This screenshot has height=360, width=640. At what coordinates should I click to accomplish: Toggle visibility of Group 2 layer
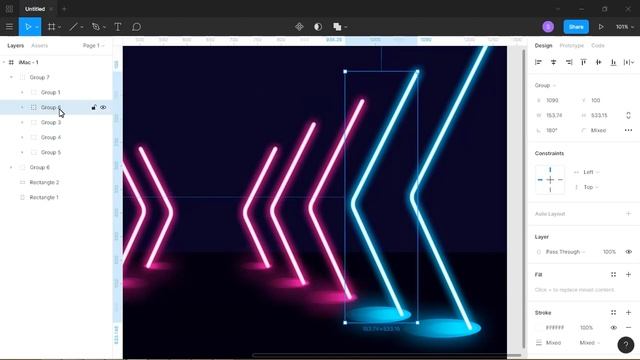point(103,107)
